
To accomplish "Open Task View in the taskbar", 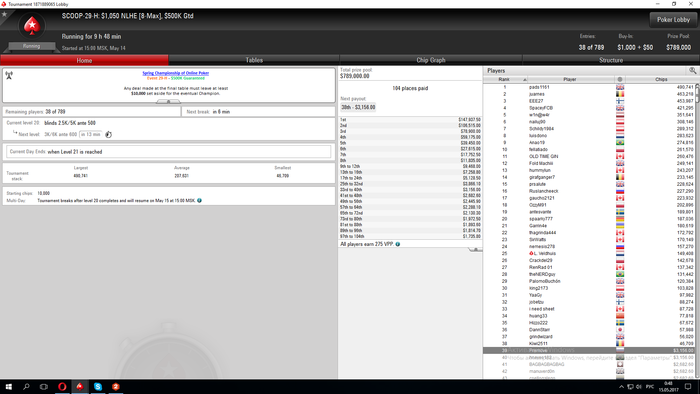I will (x=44, y=387).
